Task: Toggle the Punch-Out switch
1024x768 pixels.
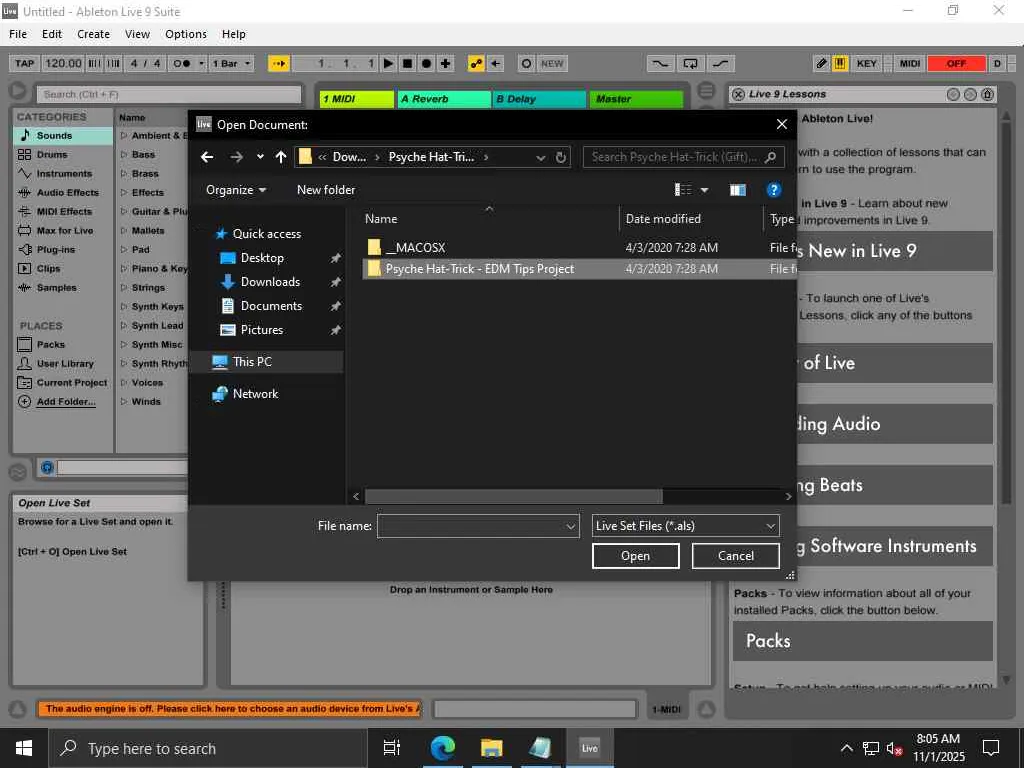Action: (720, 63)
